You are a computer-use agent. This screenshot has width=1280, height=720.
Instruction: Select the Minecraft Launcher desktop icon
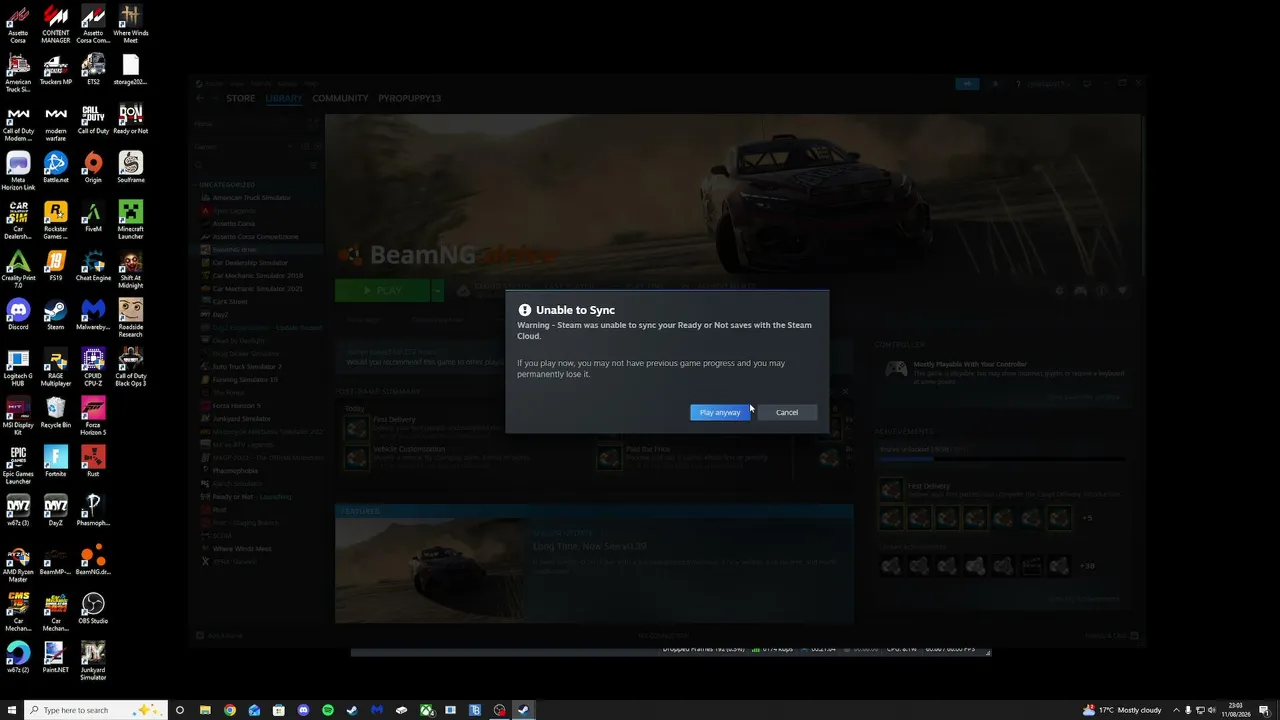[130, 221]
